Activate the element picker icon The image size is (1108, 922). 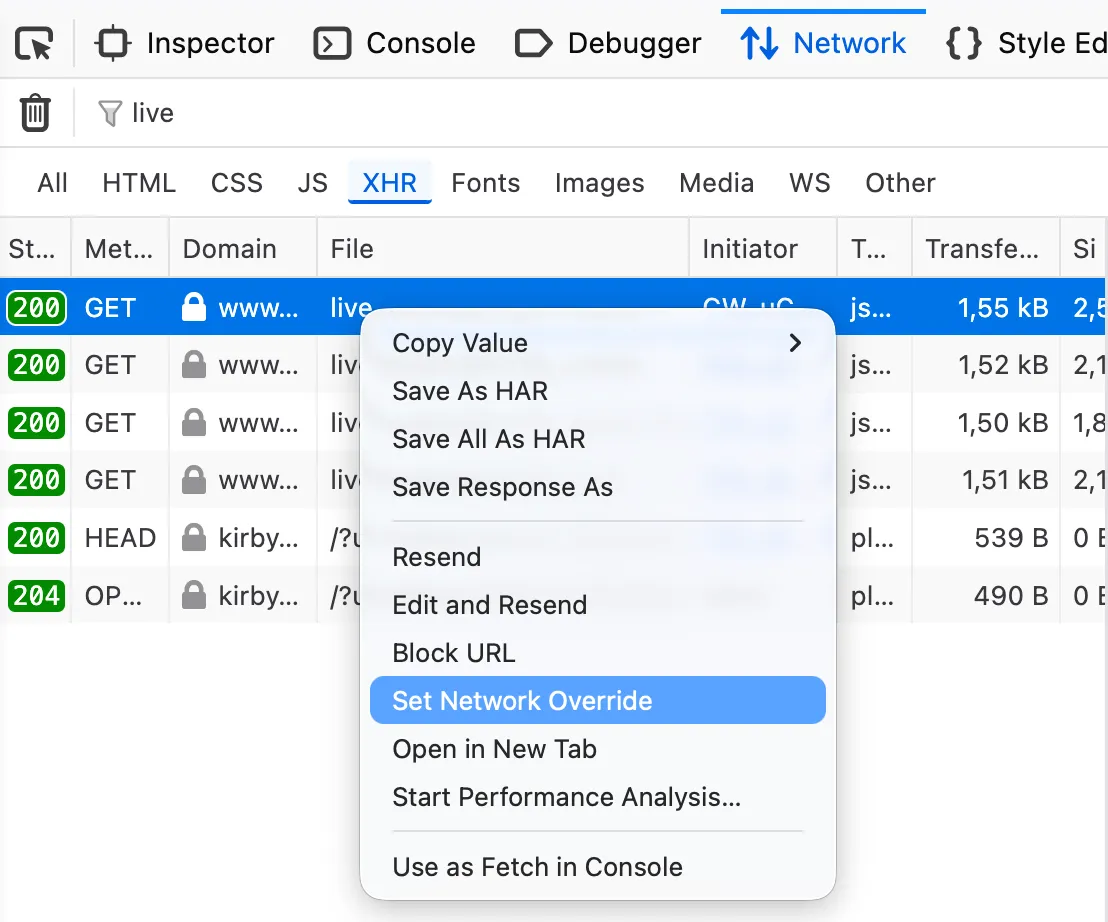34,43
